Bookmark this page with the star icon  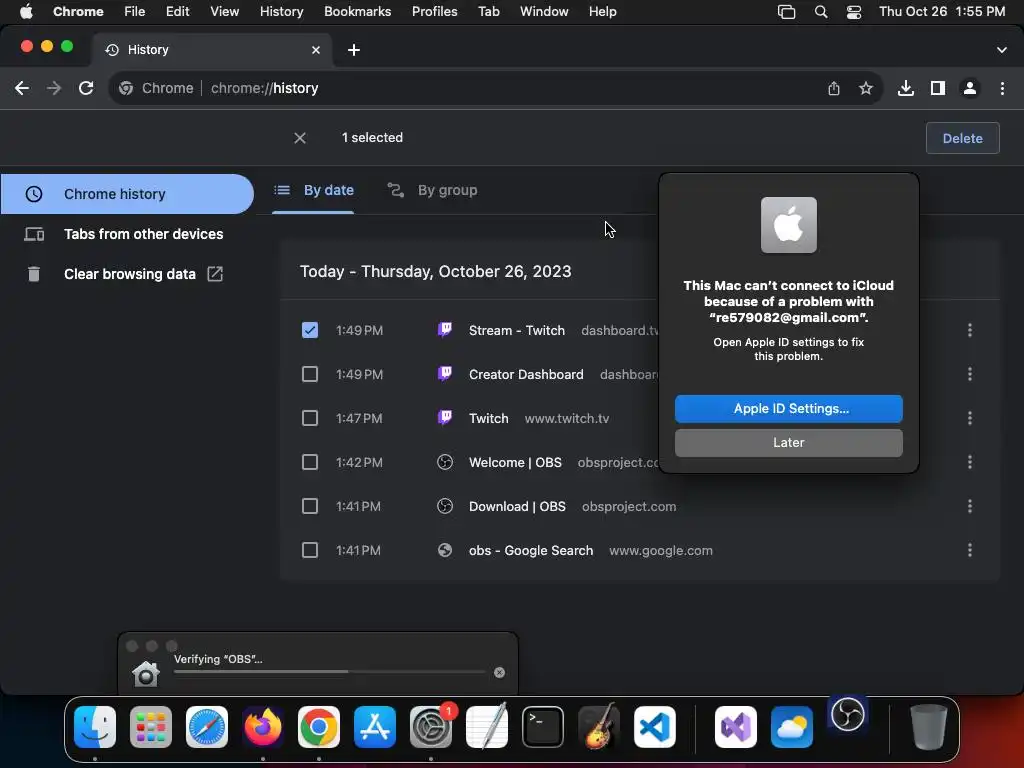click(866, 88)
